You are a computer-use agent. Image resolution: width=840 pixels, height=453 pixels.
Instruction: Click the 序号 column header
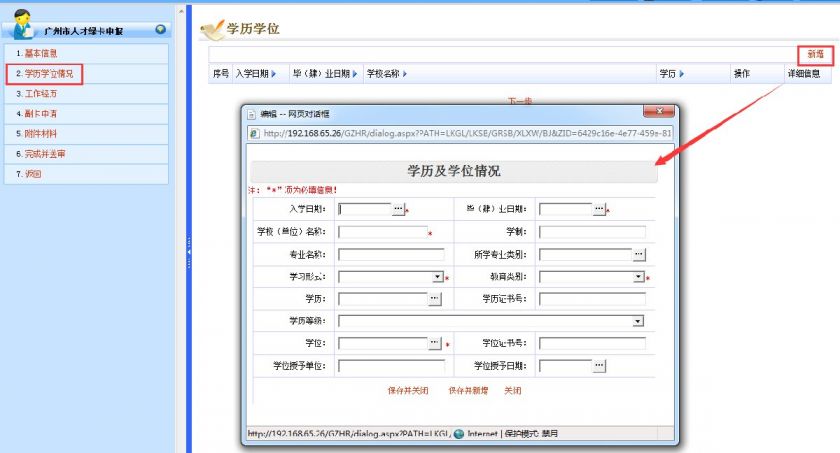[221, 74]
